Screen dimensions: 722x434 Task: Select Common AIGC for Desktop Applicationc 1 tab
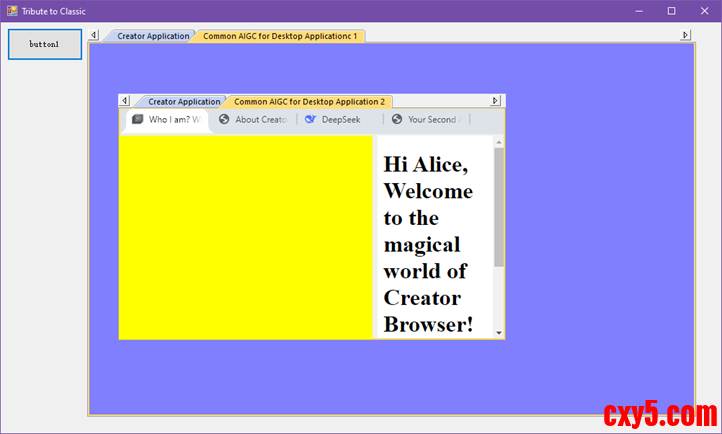[x=279, y=36]
